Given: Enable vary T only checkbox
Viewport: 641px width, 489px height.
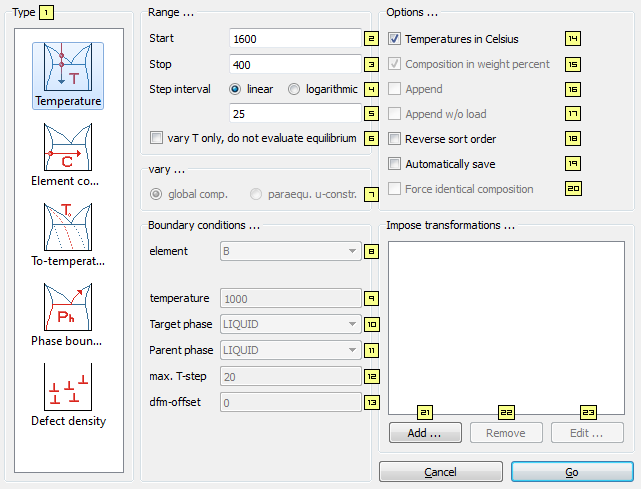Looking at the screenshot, I should [x=155, y=138].
